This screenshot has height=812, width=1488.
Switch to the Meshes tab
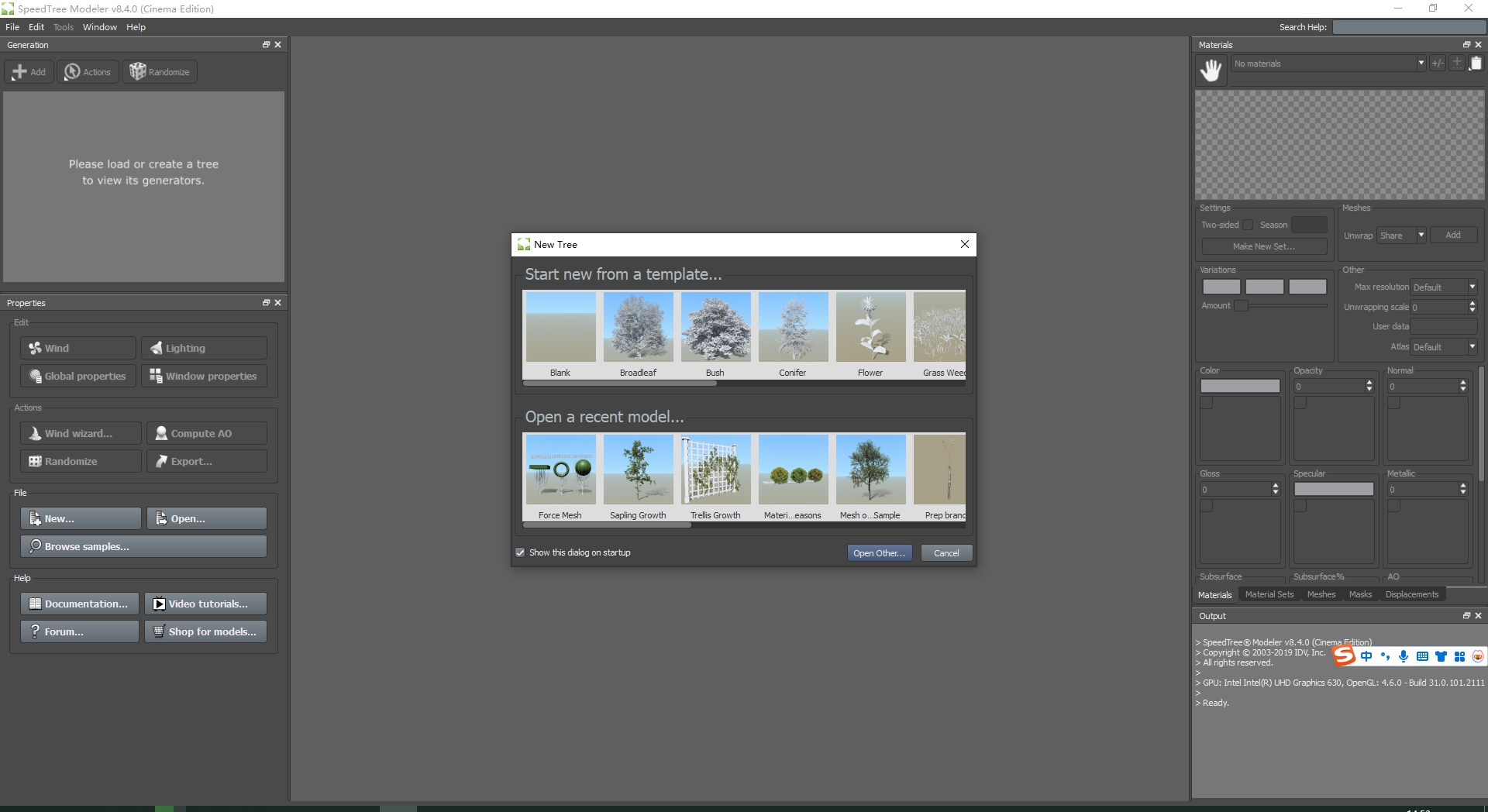click(x=1321, y=595)
